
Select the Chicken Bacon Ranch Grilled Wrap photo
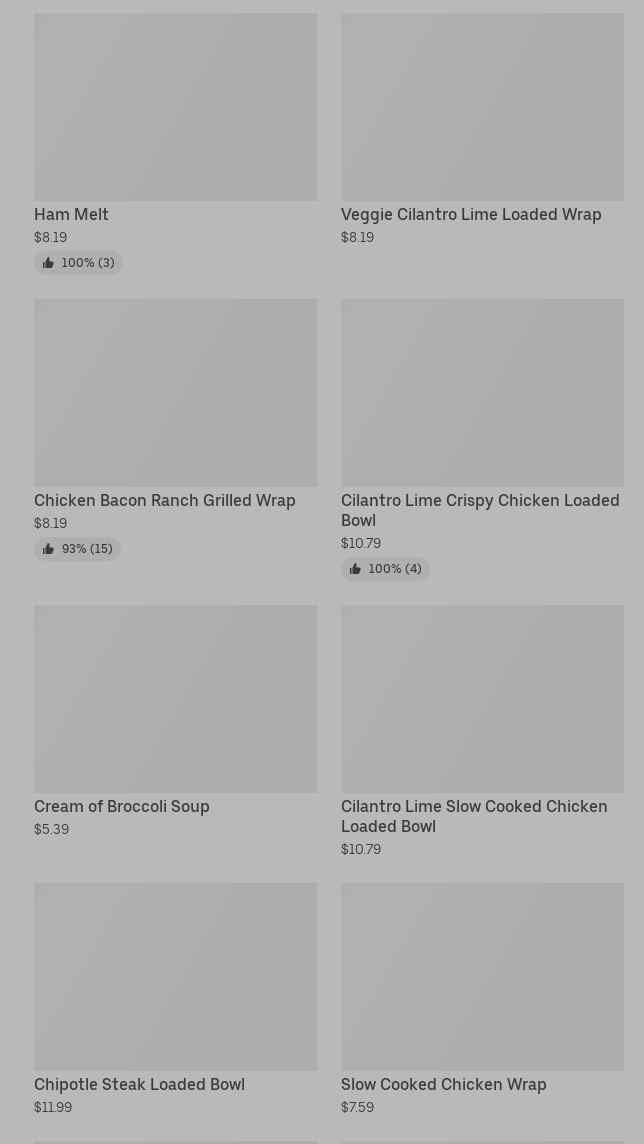click(x=175, y=393)
